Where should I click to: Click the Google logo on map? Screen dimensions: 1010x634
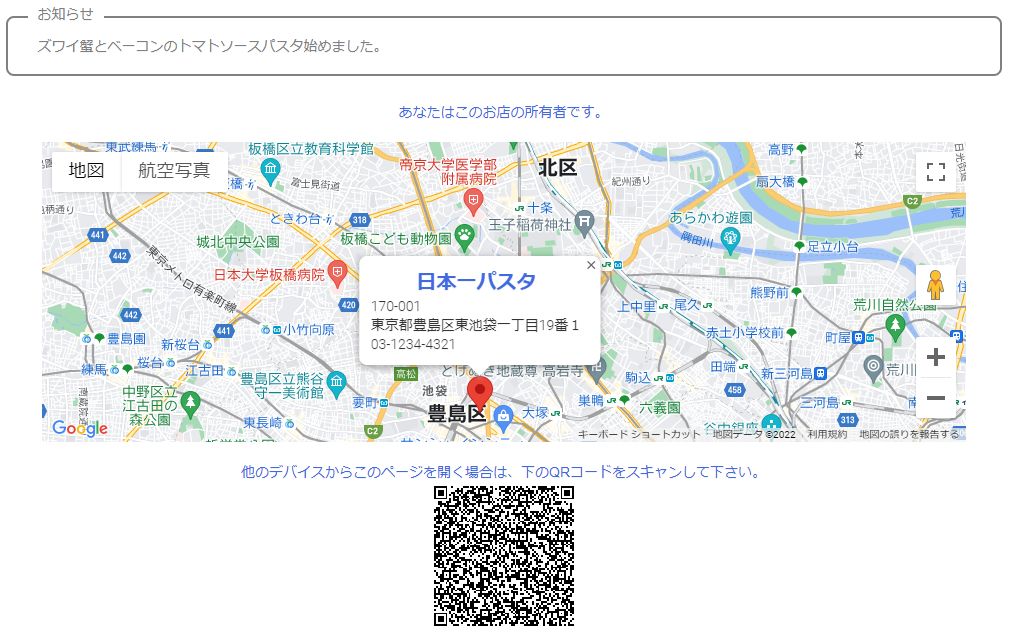pyautogui.click(x=80, y=428)
